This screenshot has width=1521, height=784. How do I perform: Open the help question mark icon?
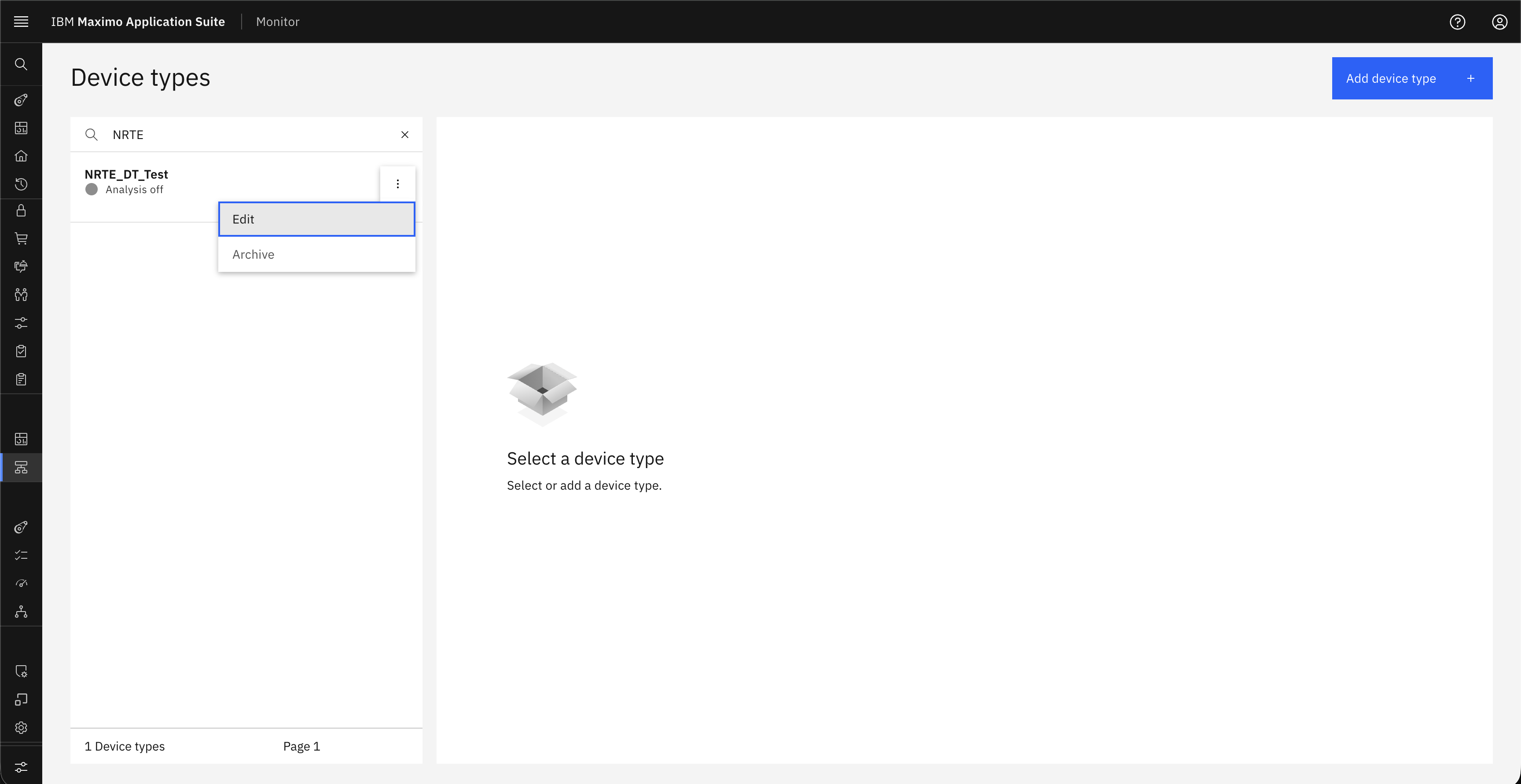[x=1457, y=22]
